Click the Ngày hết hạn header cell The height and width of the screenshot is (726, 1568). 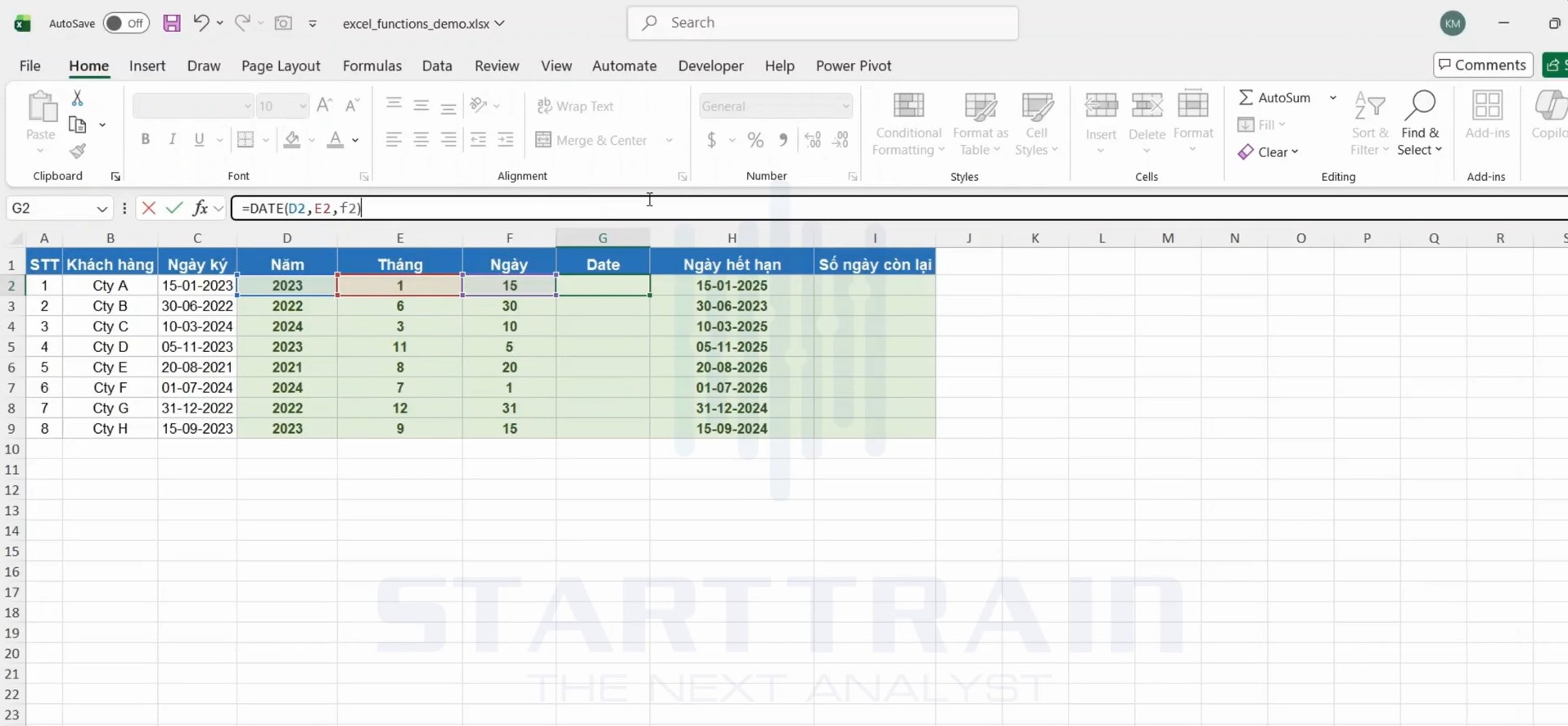pos(732,264)
